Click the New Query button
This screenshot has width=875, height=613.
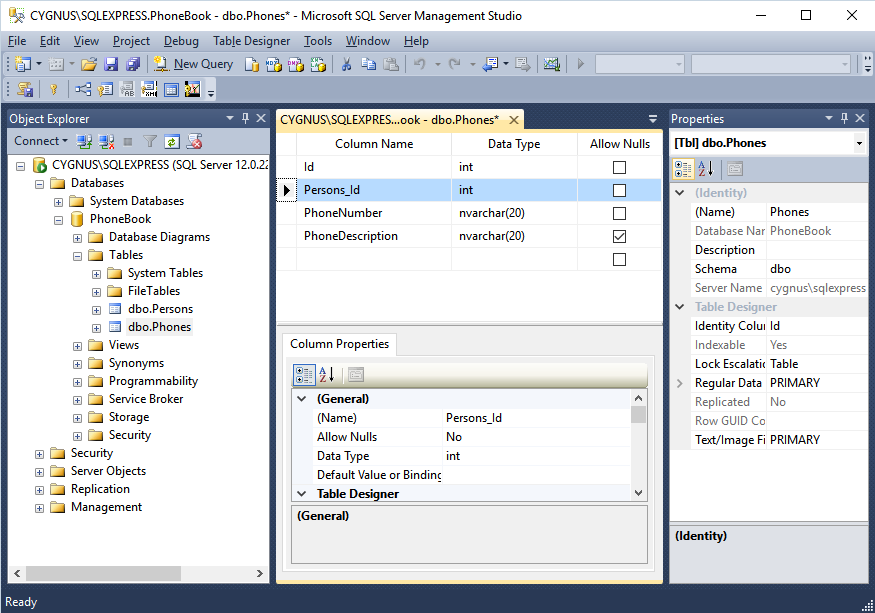click(x=194, y=64)
